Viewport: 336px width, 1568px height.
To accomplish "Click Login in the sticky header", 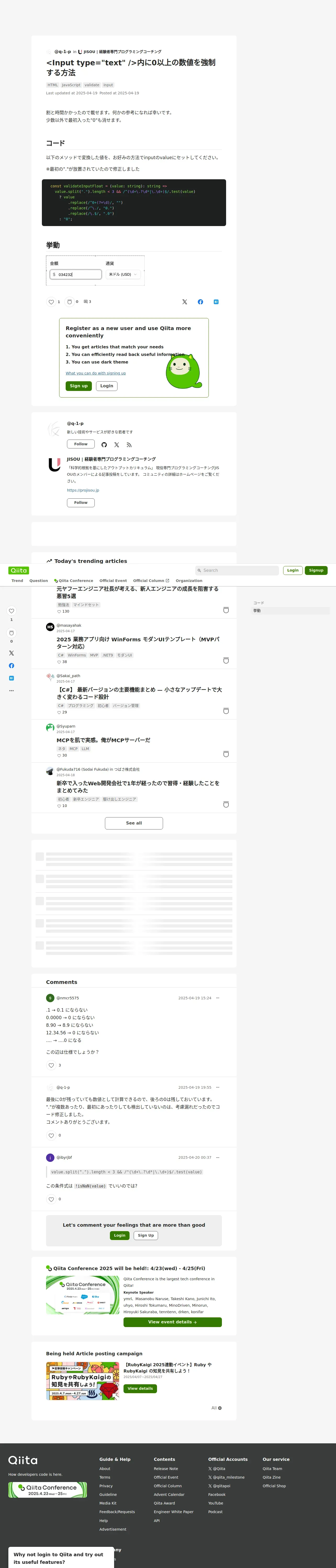I will click(293, 570).
